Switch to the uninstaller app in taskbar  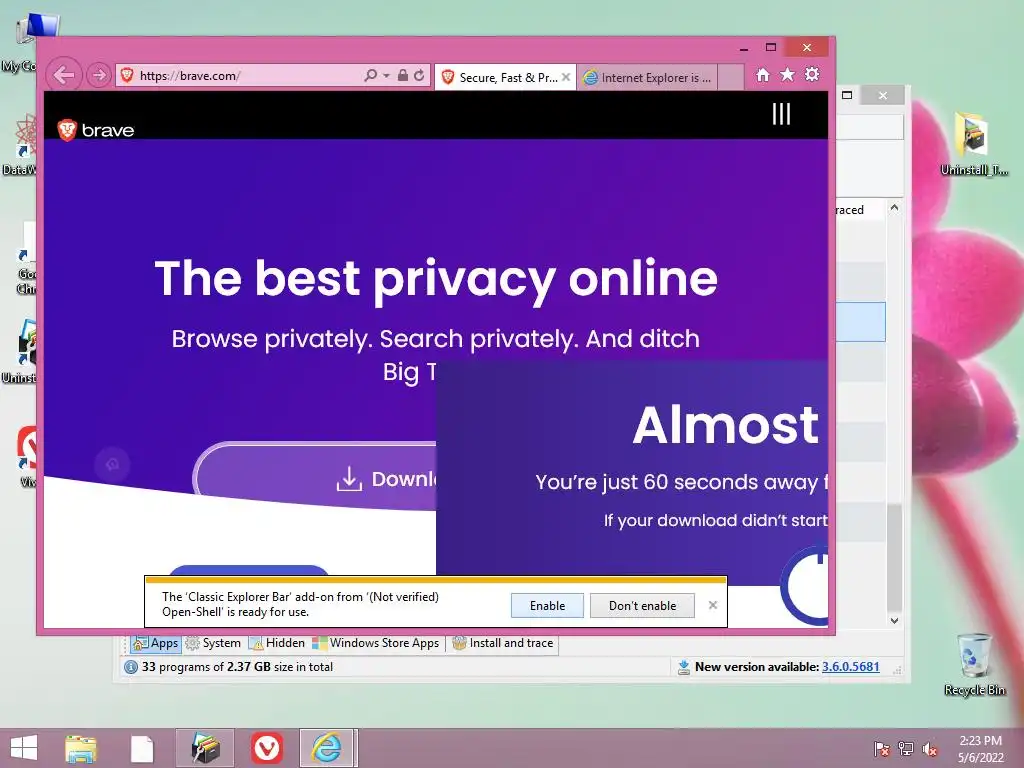[205, 748]
